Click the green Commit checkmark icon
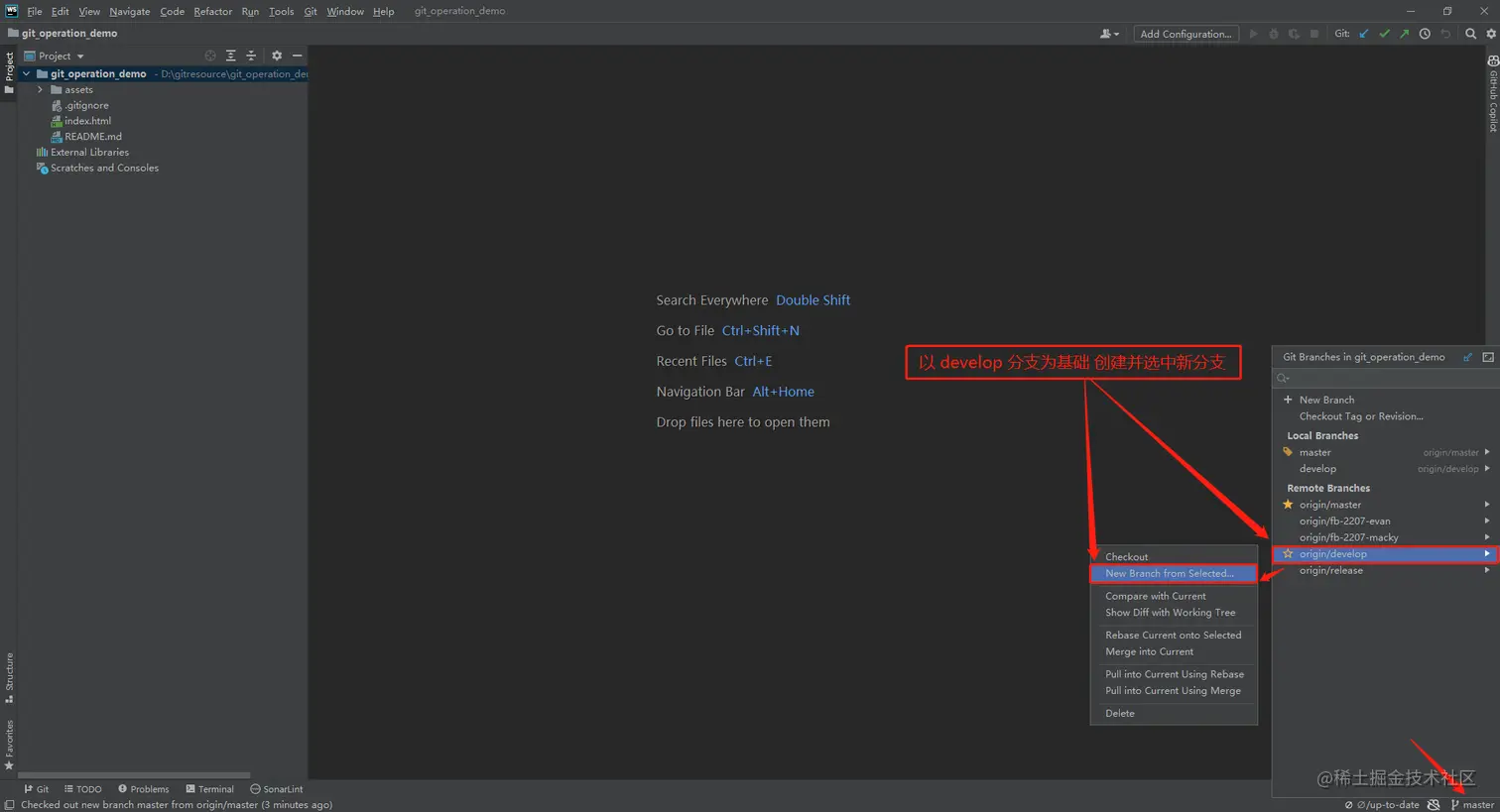Viewport: 1500px width, 812px height. pos(1384,34)
